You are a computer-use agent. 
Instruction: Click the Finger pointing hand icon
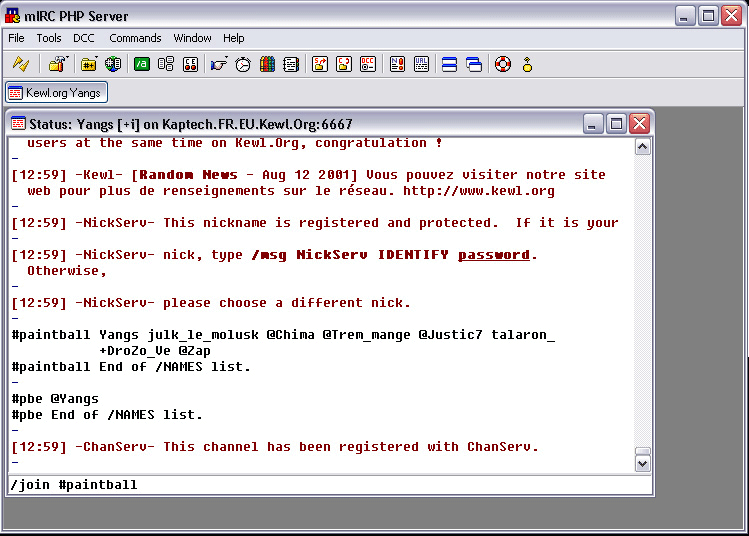(x=219, y=64)
